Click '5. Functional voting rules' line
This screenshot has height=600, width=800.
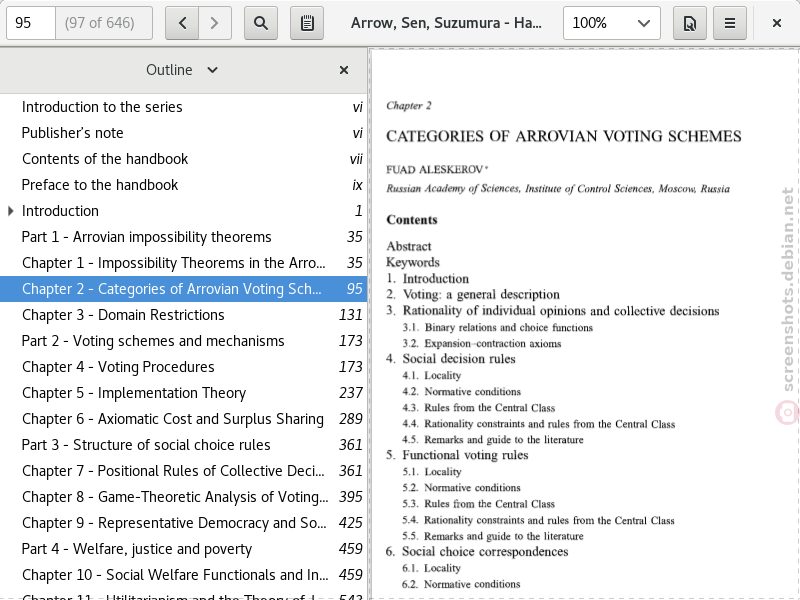[457, 455]
